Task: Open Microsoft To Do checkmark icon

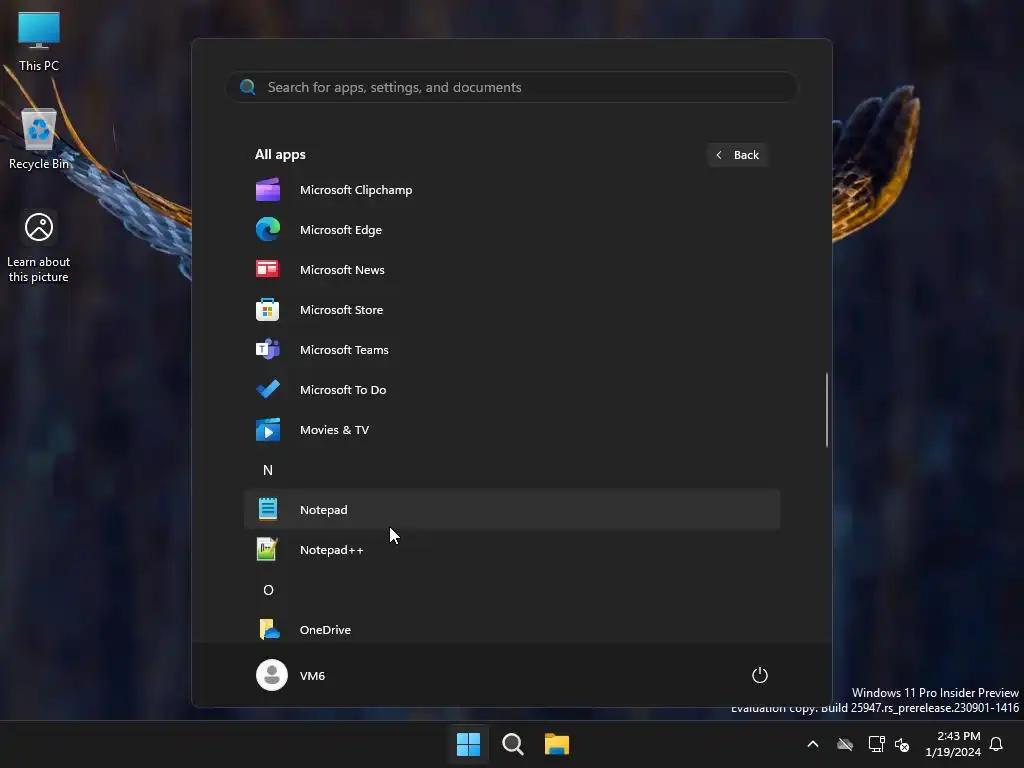Action: [x=268, y=390]
